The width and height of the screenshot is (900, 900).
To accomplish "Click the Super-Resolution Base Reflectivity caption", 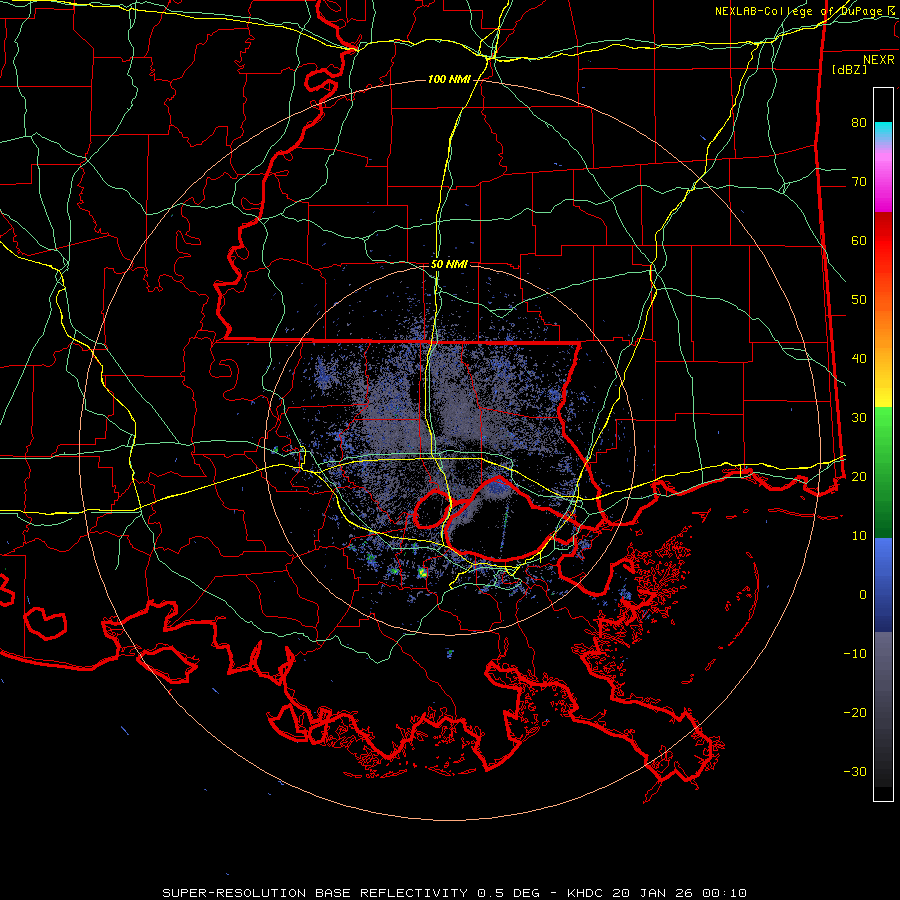I will tap(455, 893).
